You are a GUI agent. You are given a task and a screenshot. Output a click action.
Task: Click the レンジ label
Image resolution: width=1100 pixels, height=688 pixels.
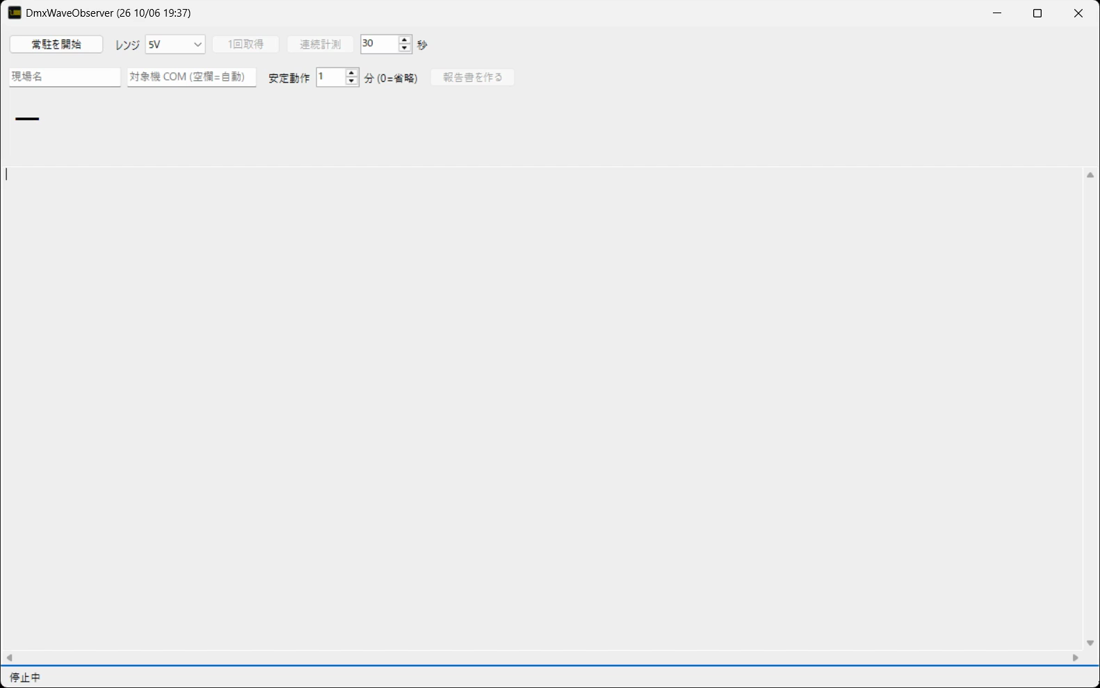click(x=127, y=45)
